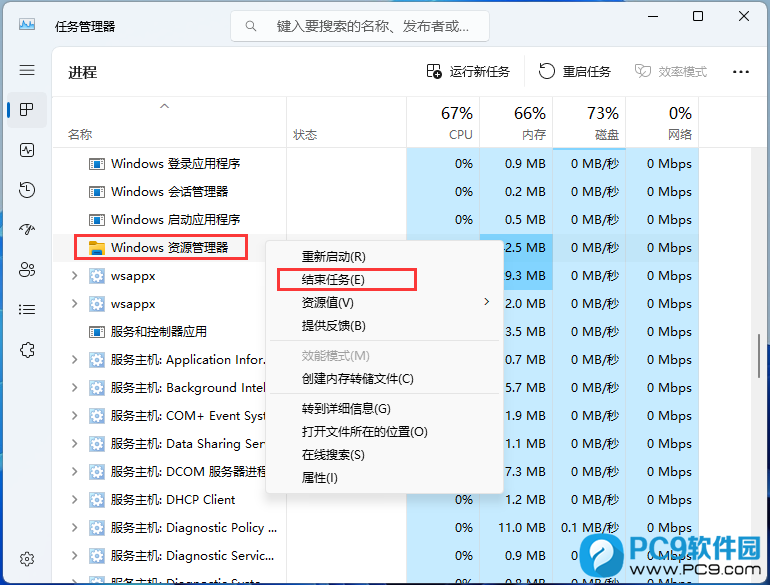Viewport: 770px width, 585px height.
Task: Expand 服务主机: Application Infor row
Action: (x=75, y=360)
